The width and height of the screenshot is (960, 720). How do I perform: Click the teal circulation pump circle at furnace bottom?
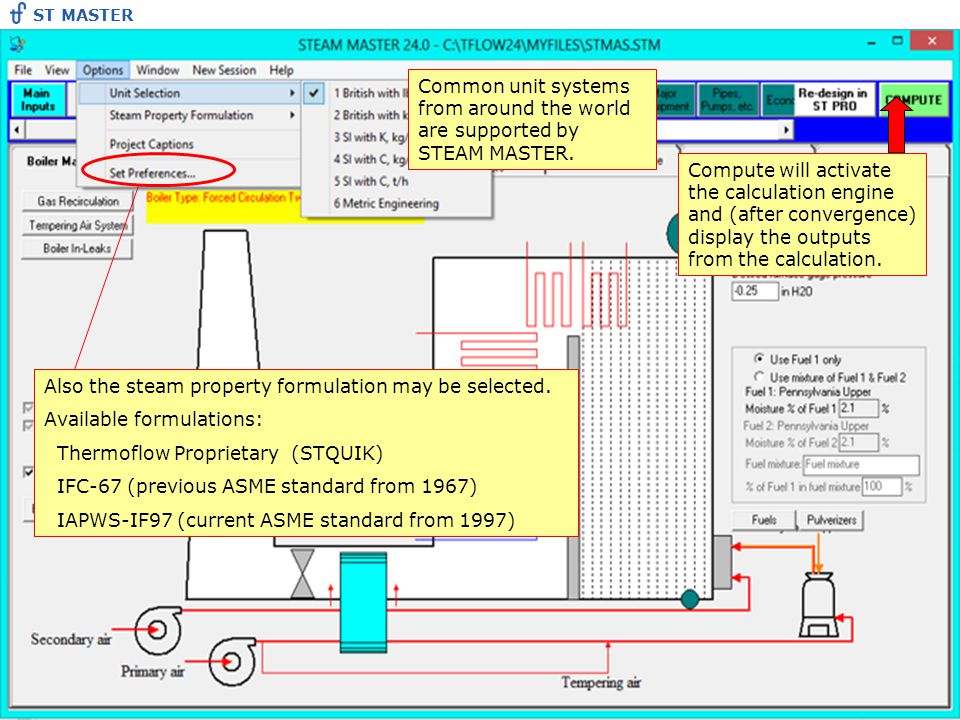690,599
